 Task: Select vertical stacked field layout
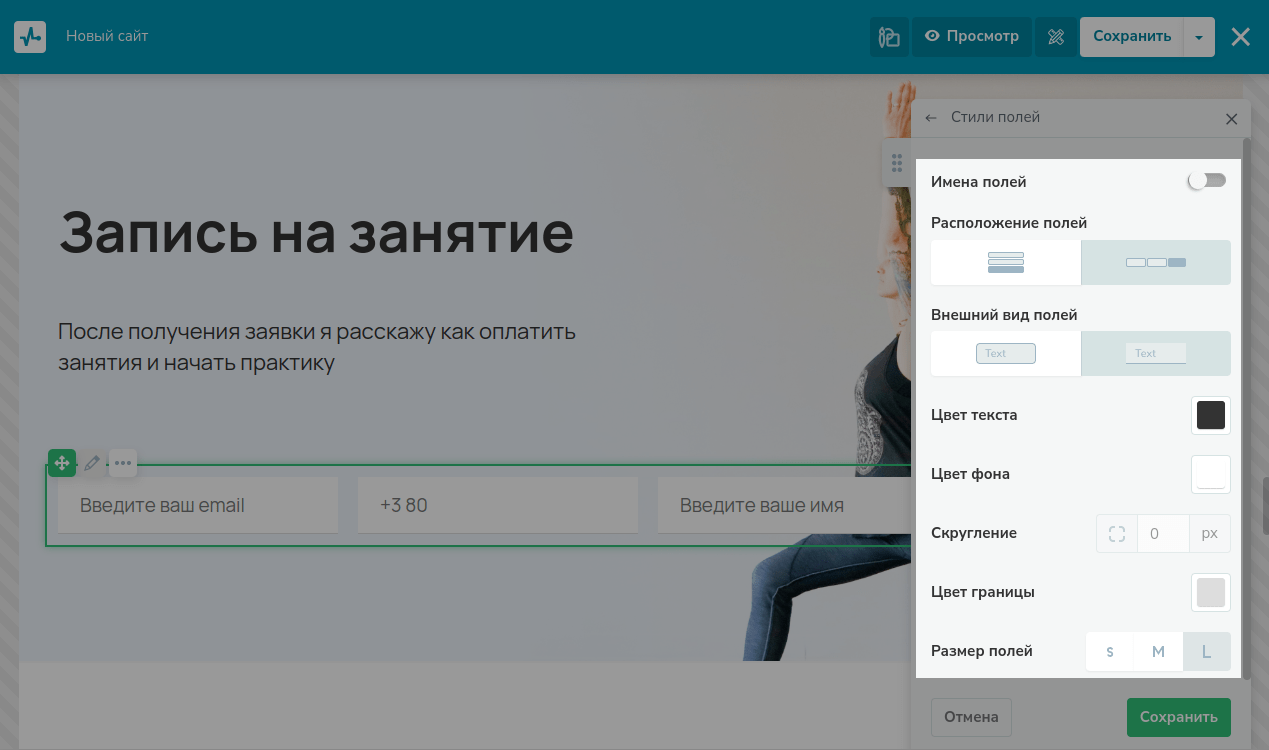(x=1006, y=263)
